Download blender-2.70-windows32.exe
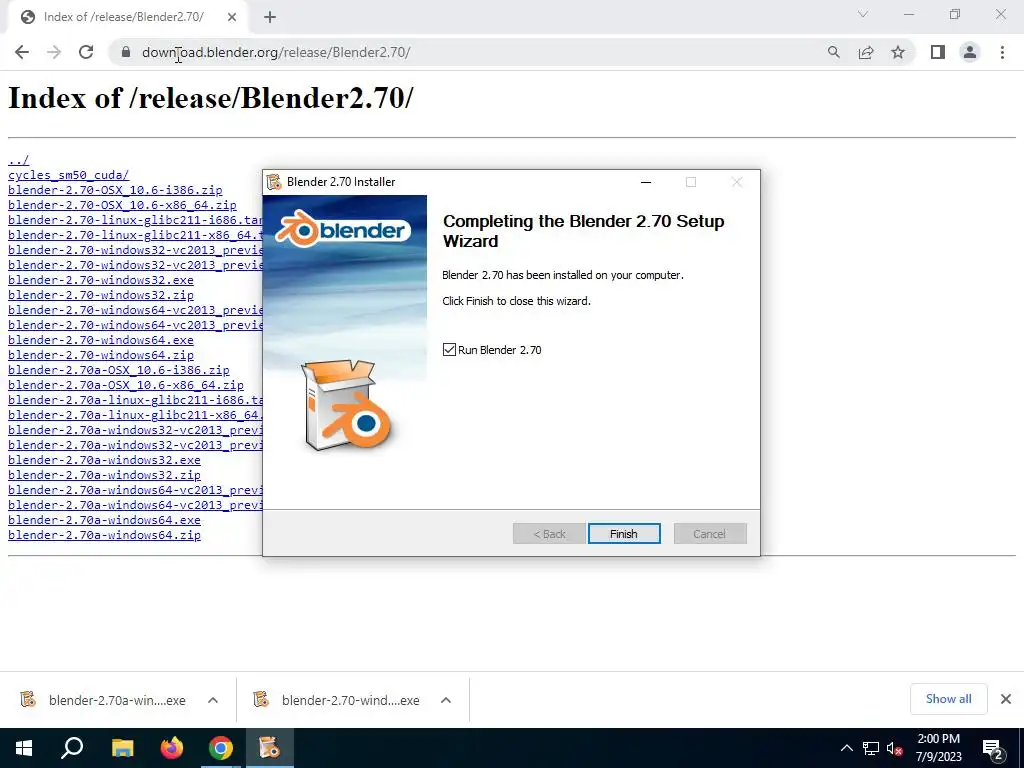Screen dimensions: 1024x768 101,280
